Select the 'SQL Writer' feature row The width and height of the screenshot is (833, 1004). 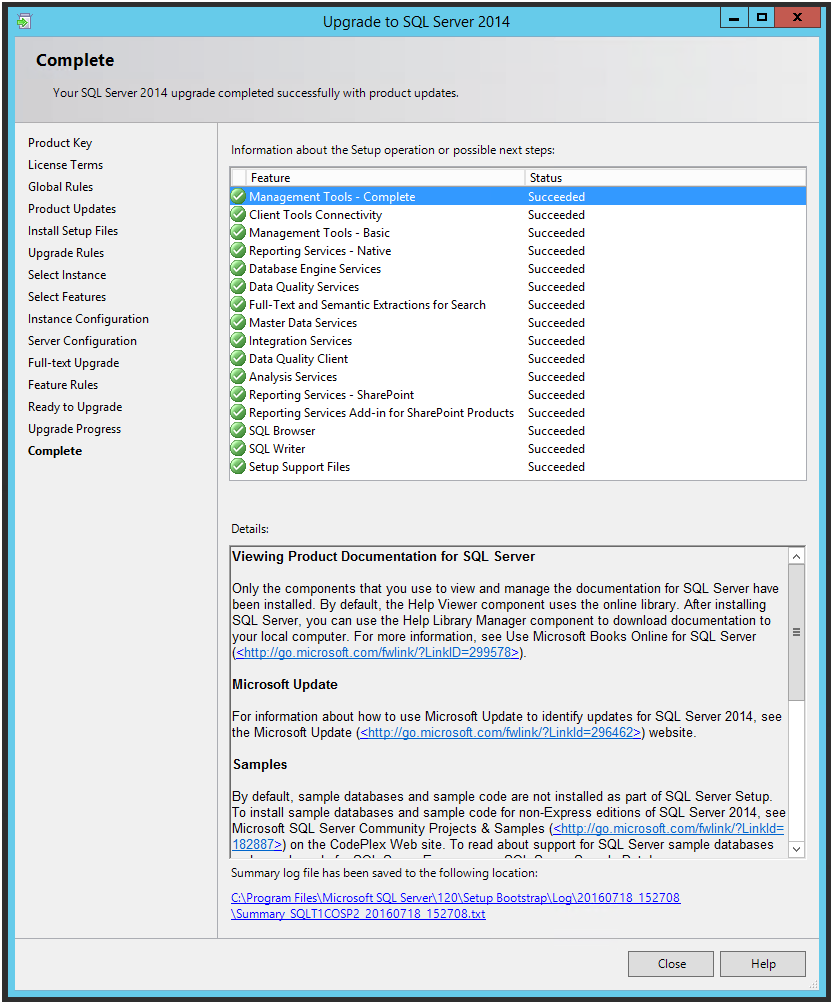point(517,448)
